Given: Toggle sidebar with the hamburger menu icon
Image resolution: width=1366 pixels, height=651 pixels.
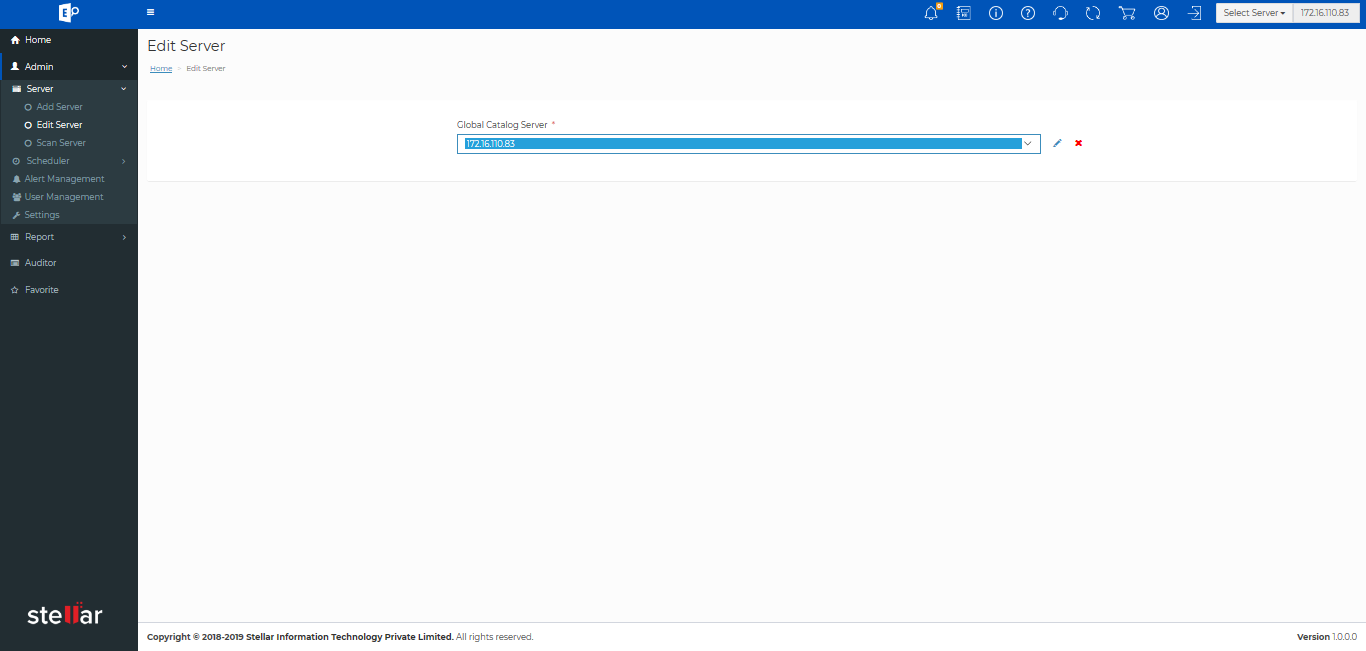Looking at the screenshot, I should 150,13.
